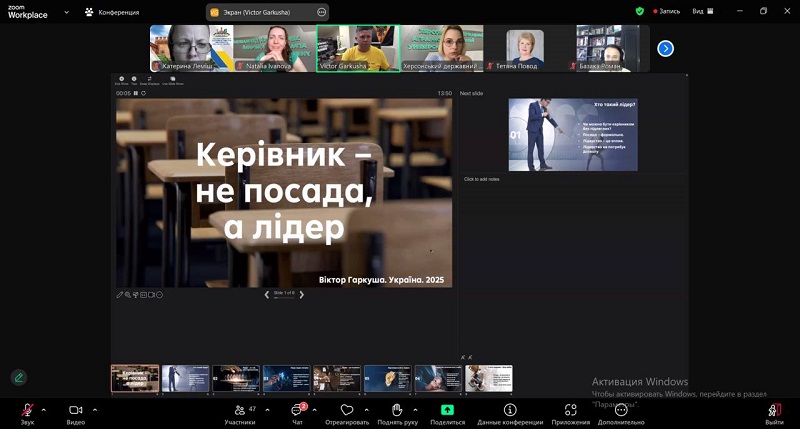Viewport: 800px width, 429px height.
Task: Click the green Поделиться share screen button
Action: click(447, 410)
